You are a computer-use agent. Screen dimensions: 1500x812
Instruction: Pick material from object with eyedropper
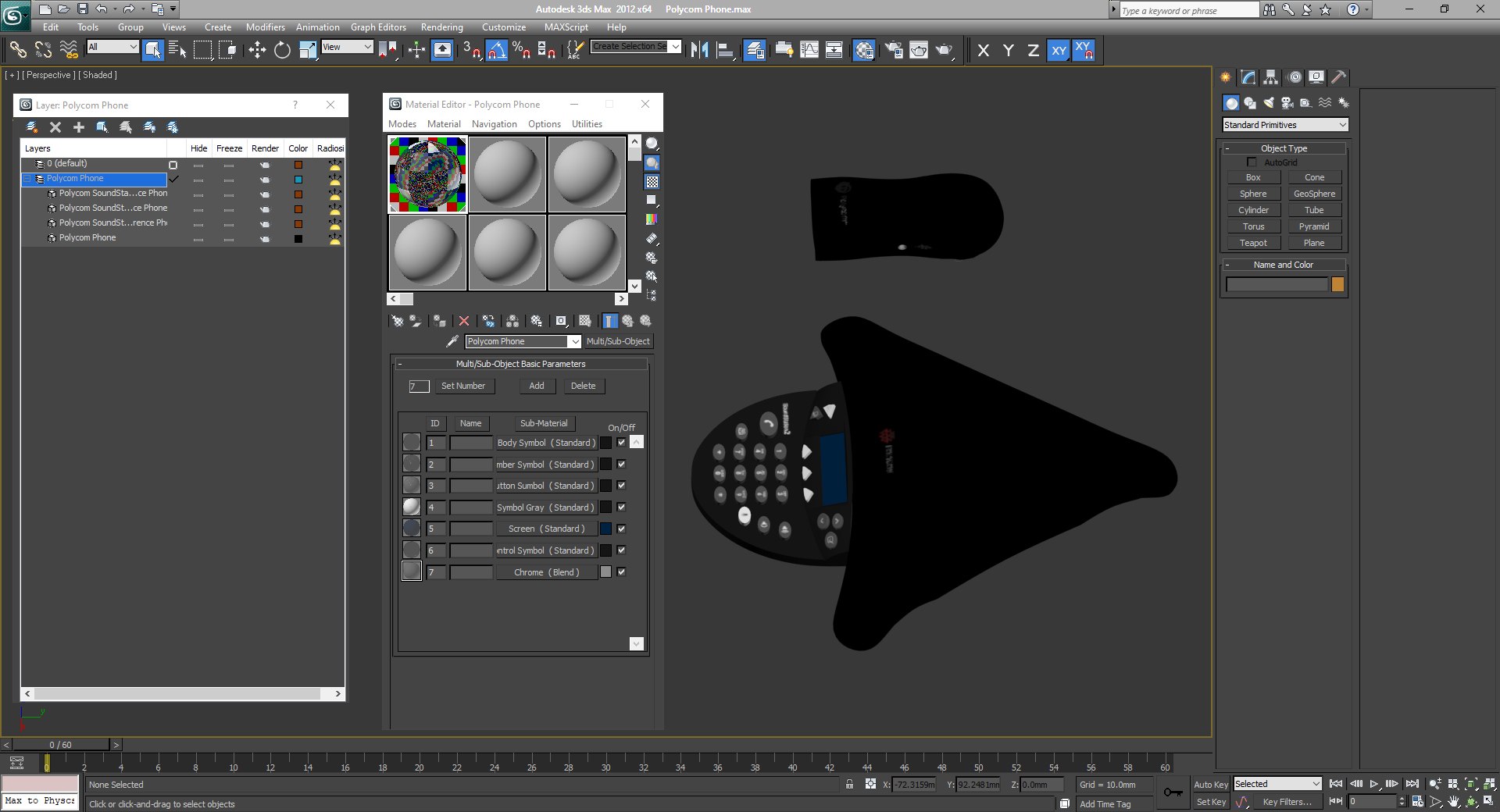452,341
